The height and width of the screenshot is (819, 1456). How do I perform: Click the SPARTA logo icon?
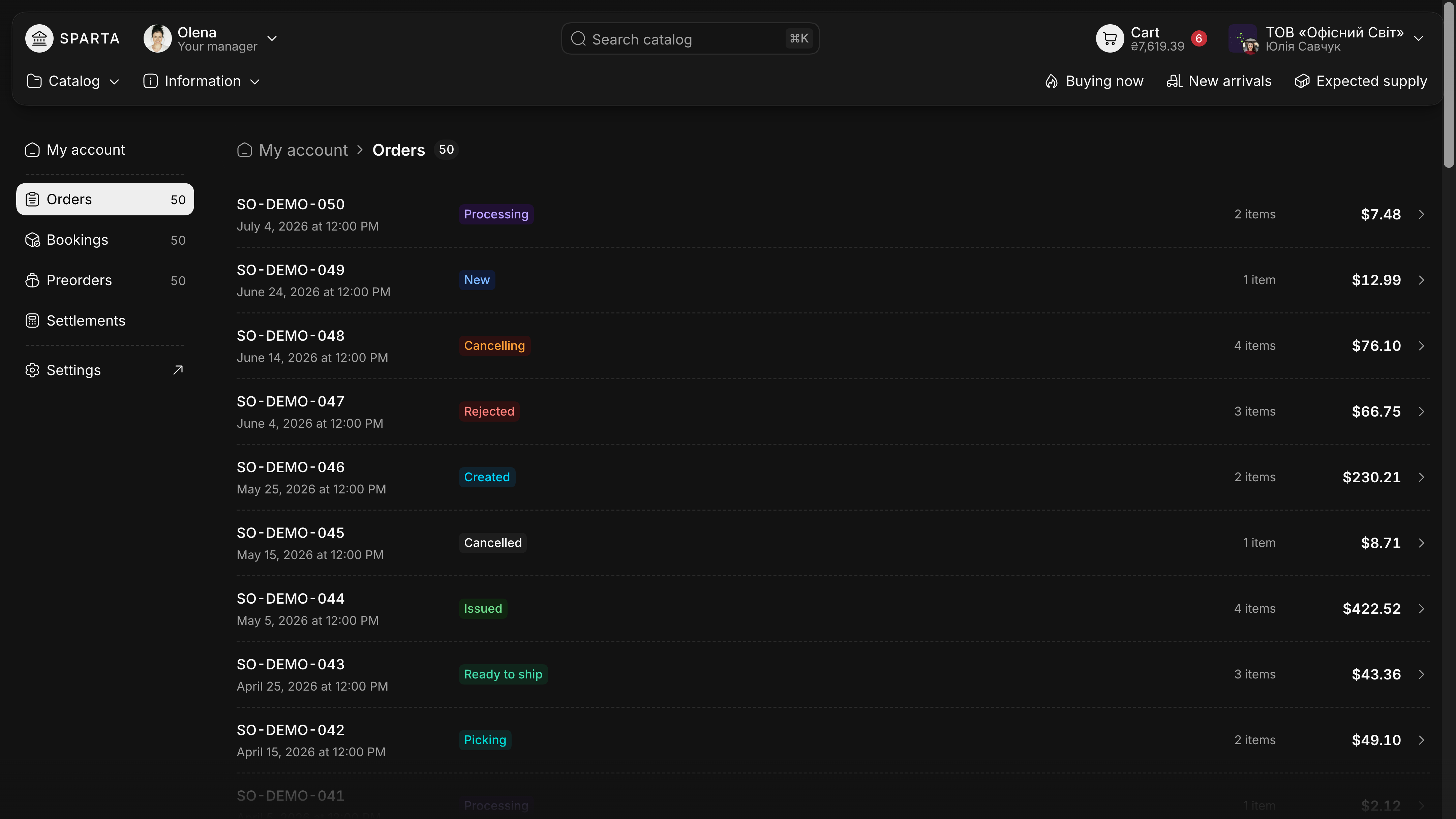(39, 38)
